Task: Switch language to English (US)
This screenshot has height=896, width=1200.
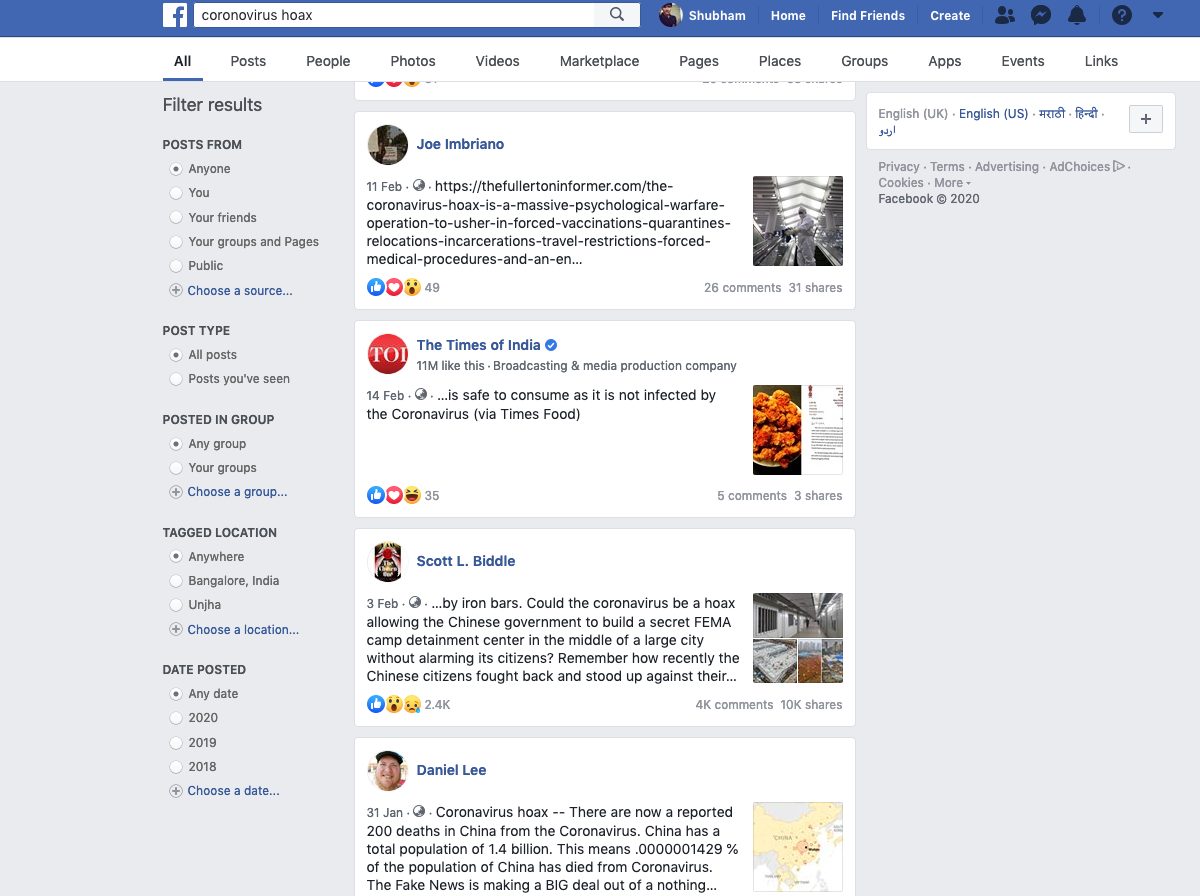Action: click(993, 114)
